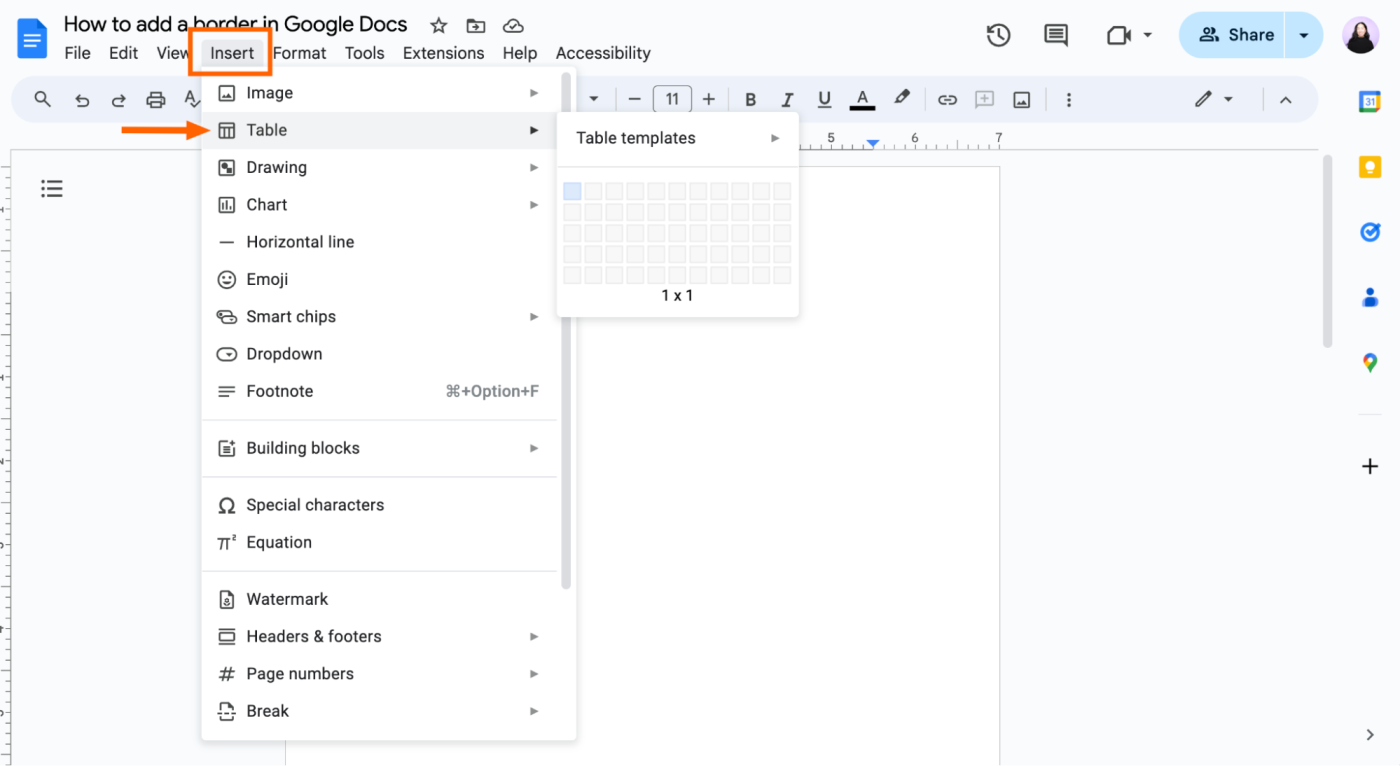Choose Horizontal line from Insert menu

pos(379,242)
